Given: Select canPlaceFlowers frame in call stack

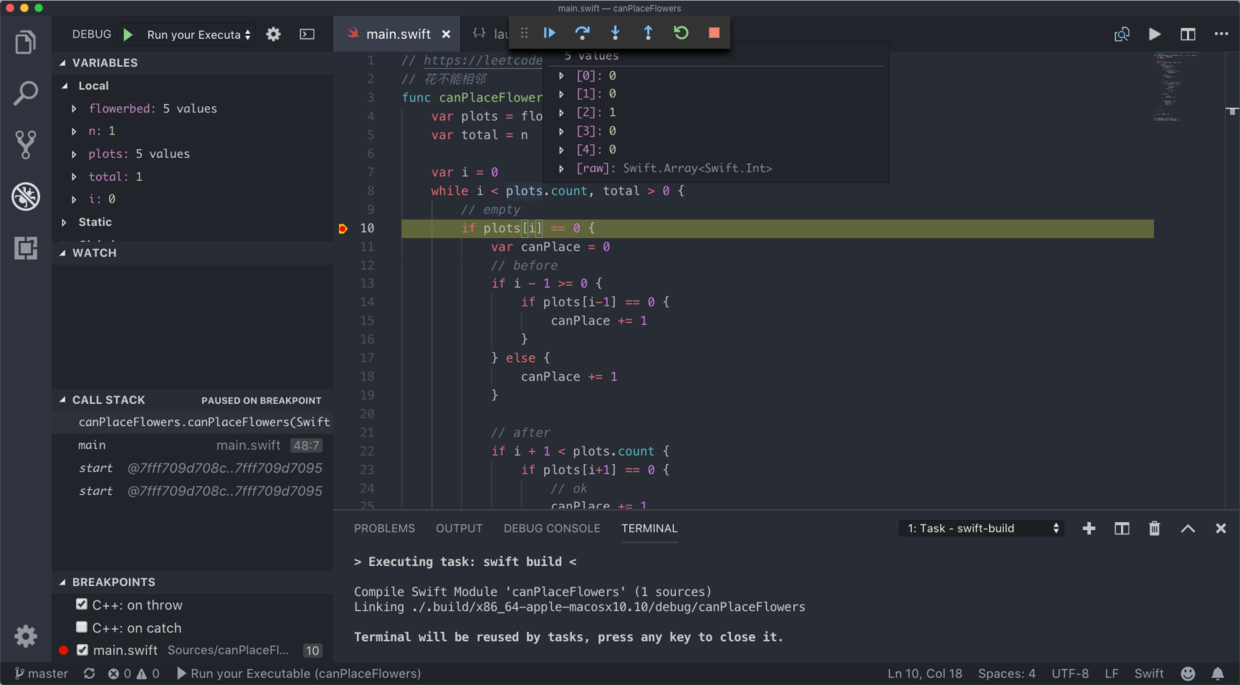Looking at the screenshot, I should click(193, 422).
